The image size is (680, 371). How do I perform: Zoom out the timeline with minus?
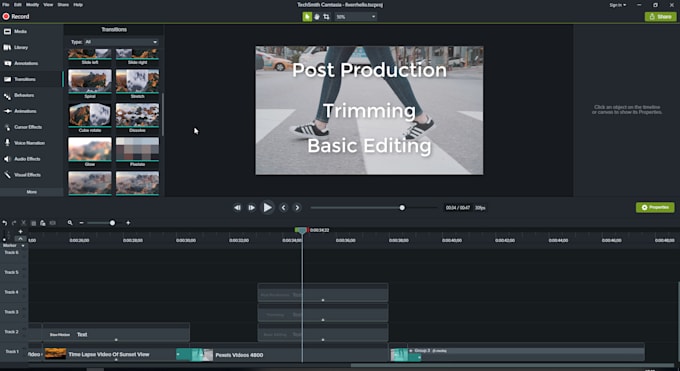82,223
